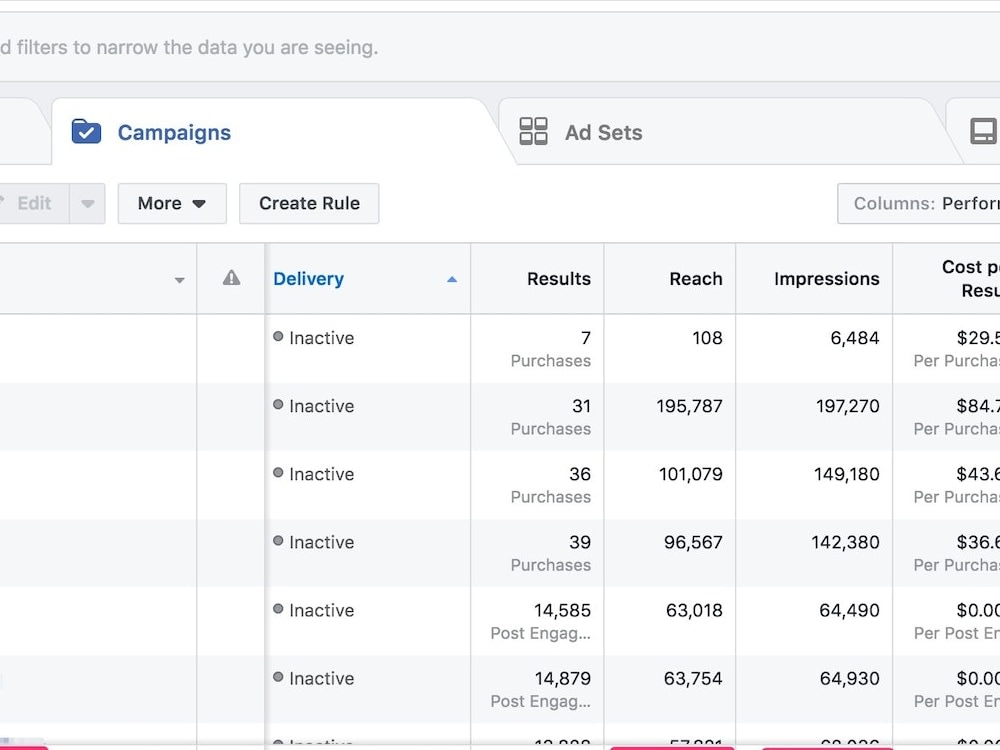Open the More dropdown menu
The image size is (1000, 750).
pos(172,203)
